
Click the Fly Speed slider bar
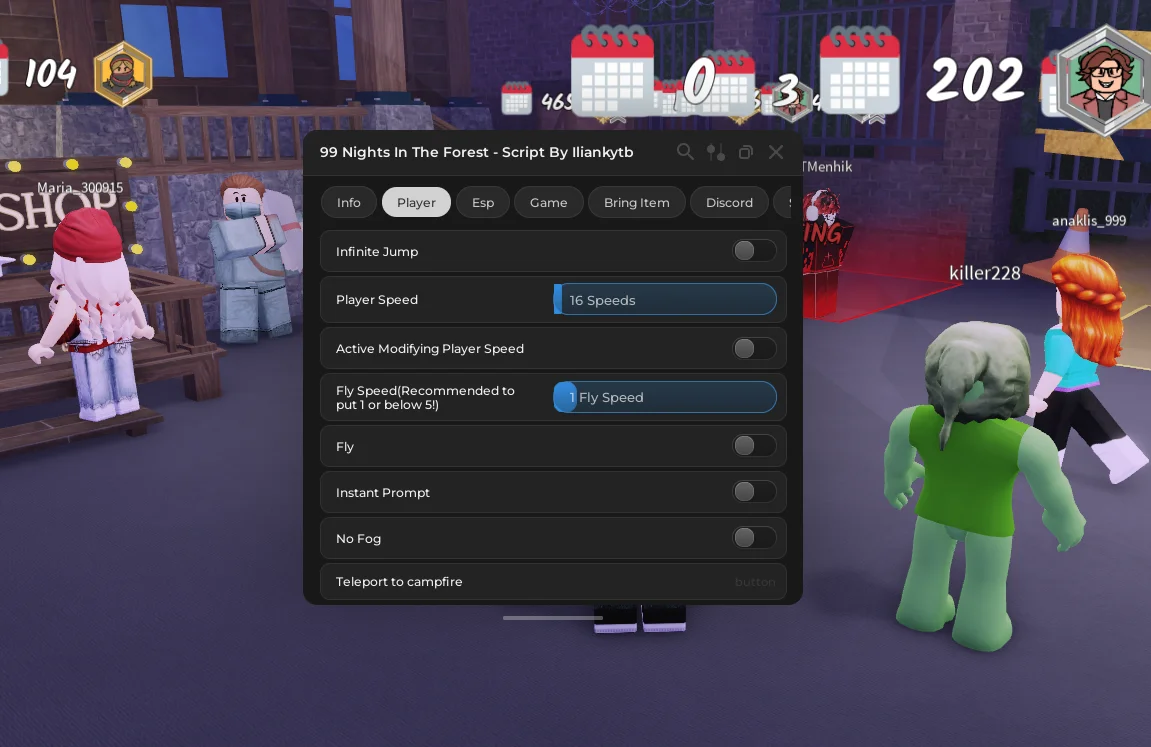665,397
